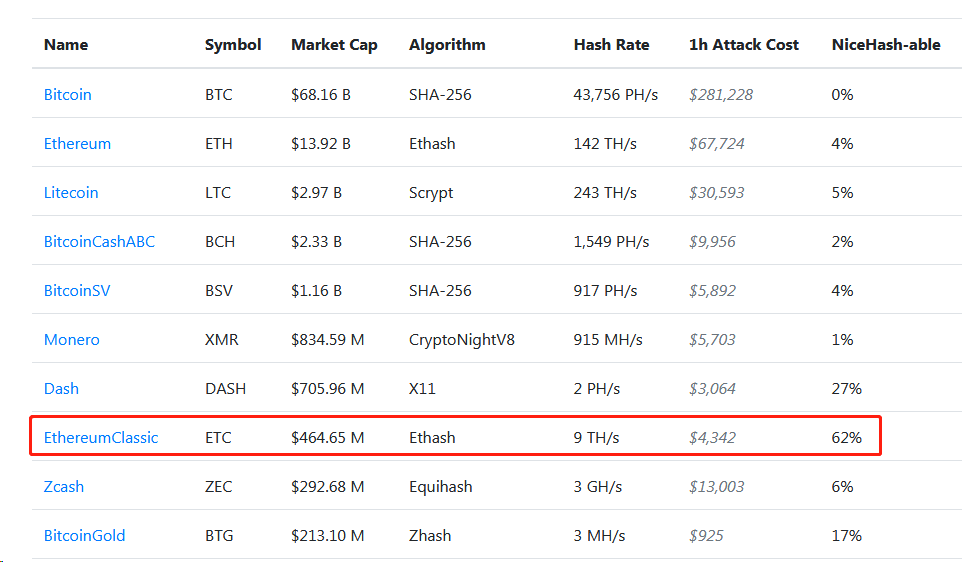The width and height of the screenshot is (969, 562).
Task: Click the Litecoin name link
Action: (71, 192)
